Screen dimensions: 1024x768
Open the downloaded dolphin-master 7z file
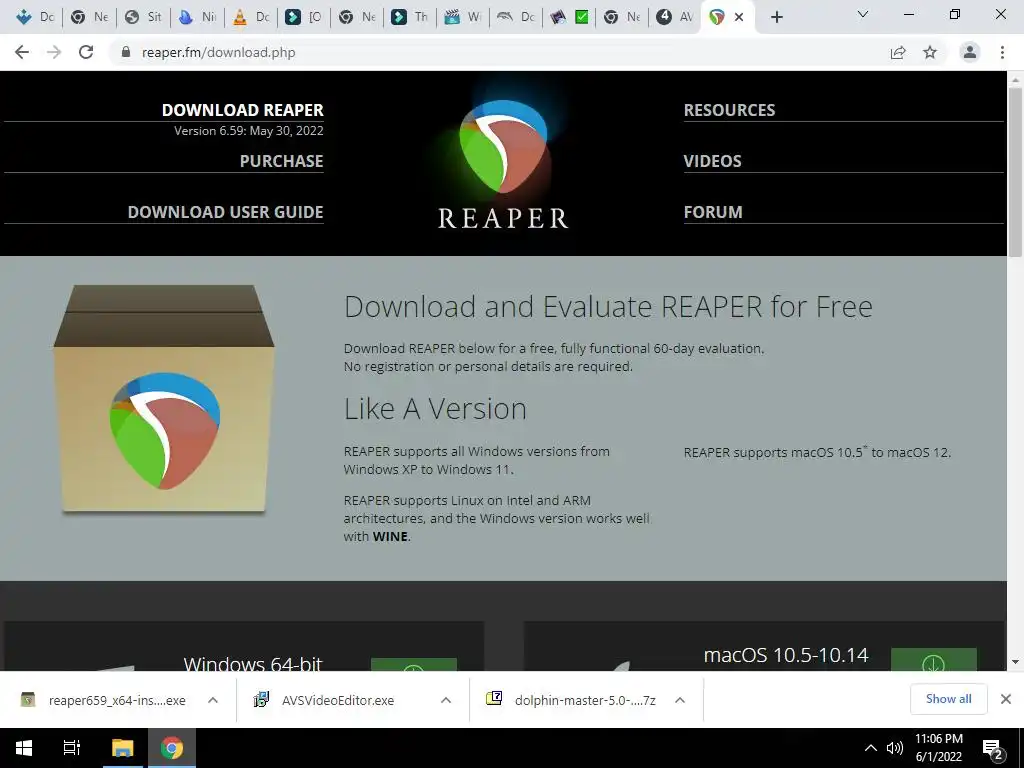(572, 700)
